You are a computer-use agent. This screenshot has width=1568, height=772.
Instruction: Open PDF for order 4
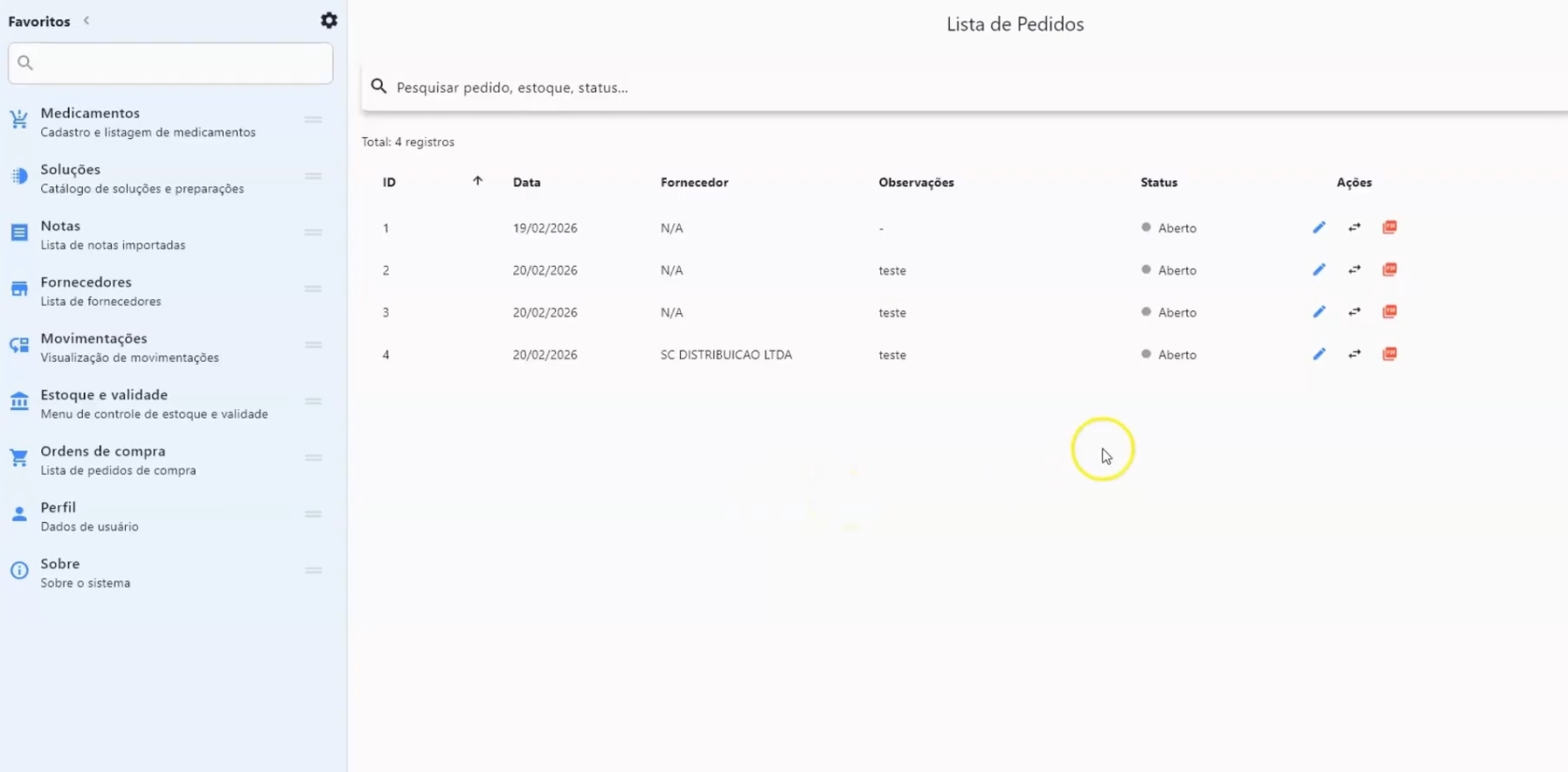pyautogui.click(x=1390, y=354)
